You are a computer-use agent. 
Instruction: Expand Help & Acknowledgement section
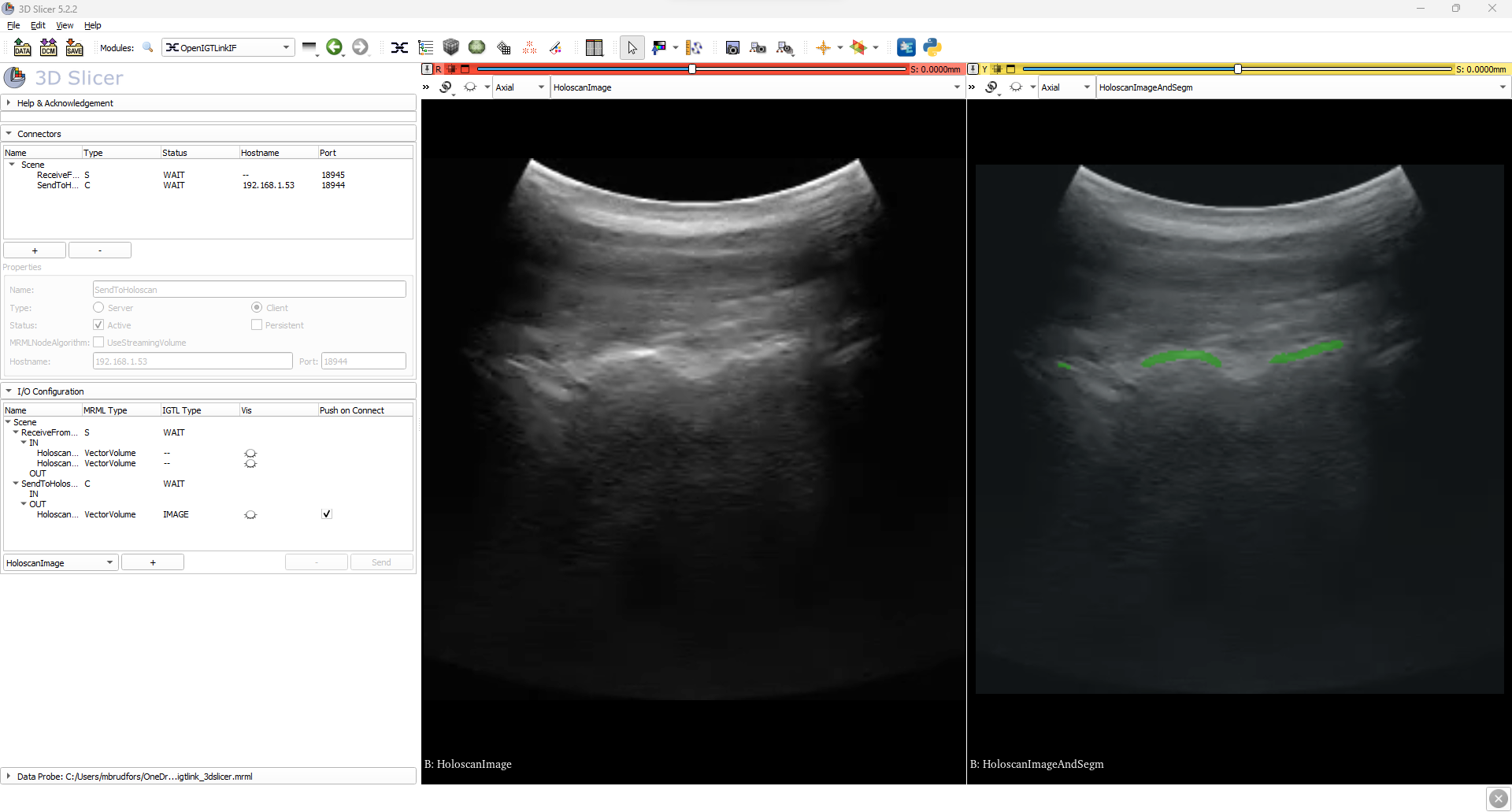209,103
